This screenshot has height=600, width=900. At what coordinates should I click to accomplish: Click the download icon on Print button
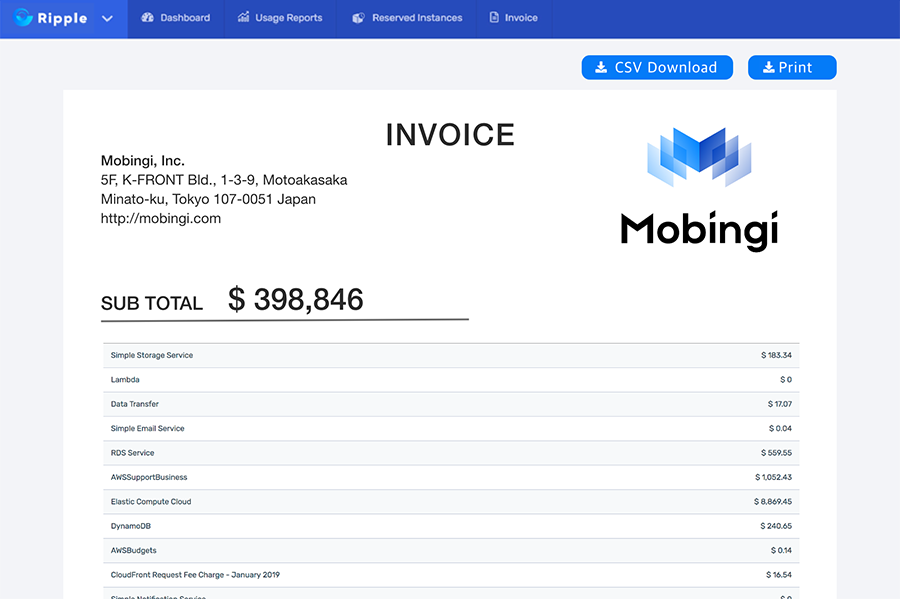(769, 68)
